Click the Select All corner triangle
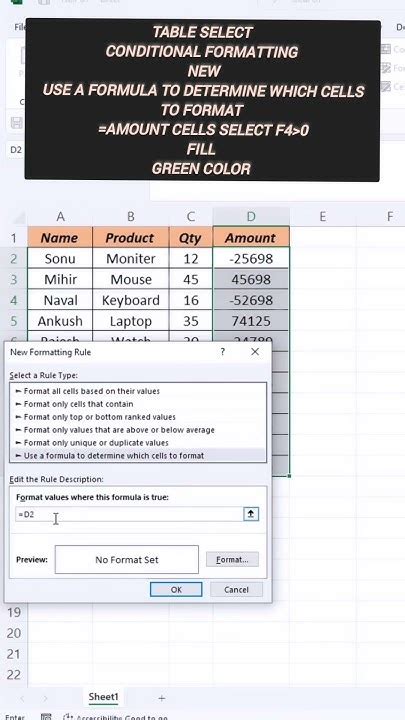Image resolution: width=405 pixels, height=720 pixels. click(x=17, y=217)
